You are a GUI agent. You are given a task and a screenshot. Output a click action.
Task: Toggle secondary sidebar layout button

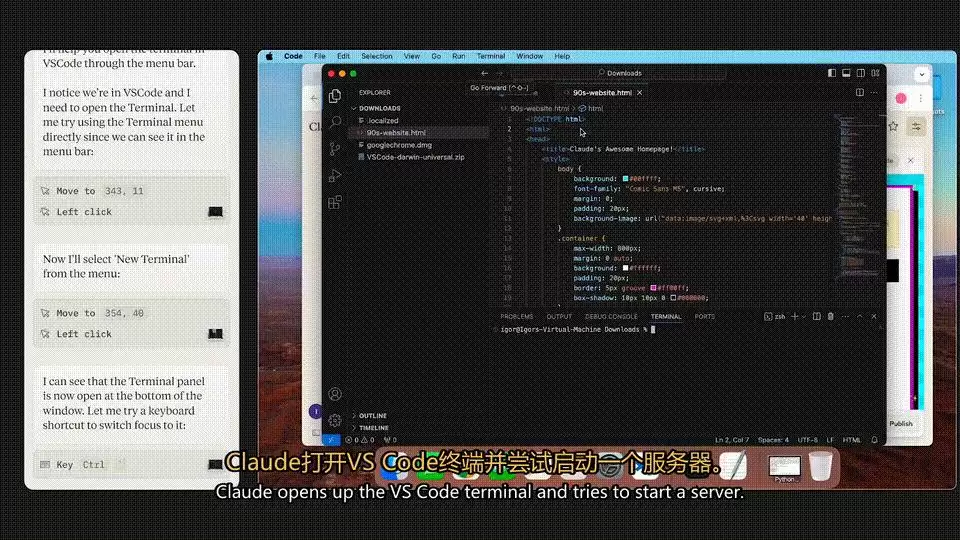pos(861,73)
